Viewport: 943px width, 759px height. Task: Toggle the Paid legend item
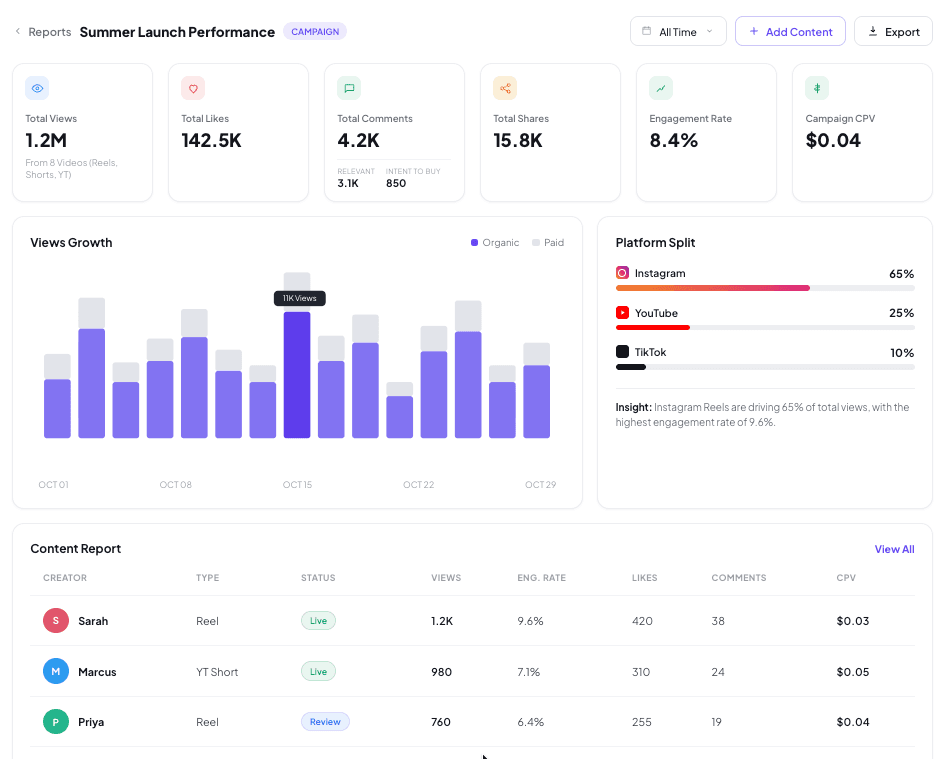pyautogui.click(x=548, y=242)
